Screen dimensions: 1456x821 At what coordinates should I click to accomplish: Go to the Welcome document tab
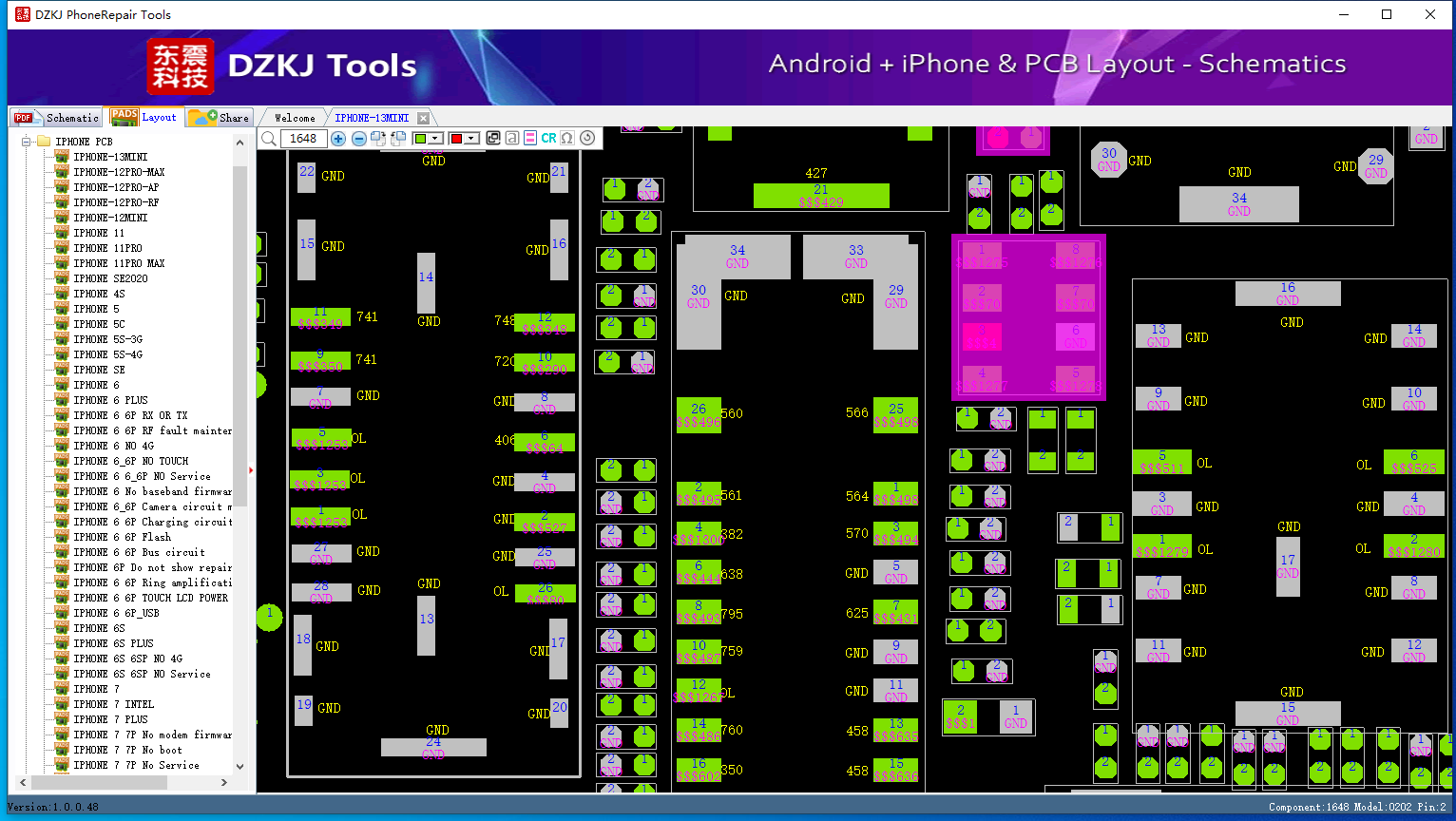click(295, 118)
